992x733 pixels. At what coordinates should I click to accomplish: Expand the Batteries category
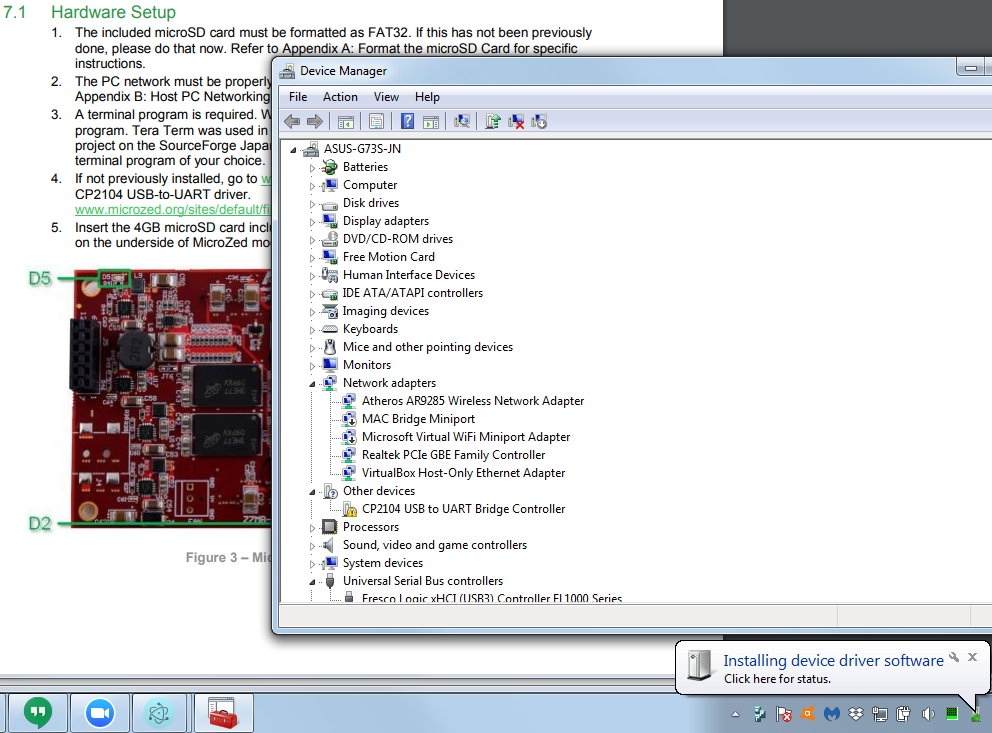tap(312, 168)
